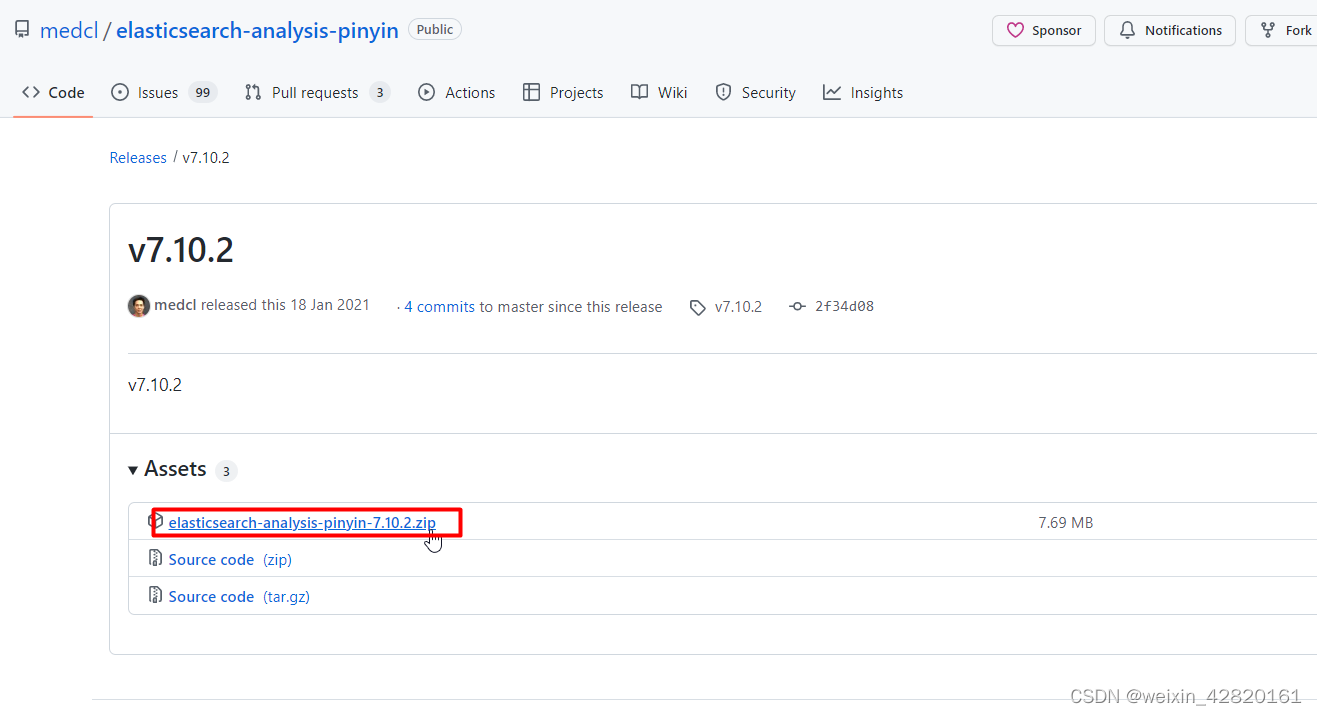Open the Security tab

[x=755, y=92]
